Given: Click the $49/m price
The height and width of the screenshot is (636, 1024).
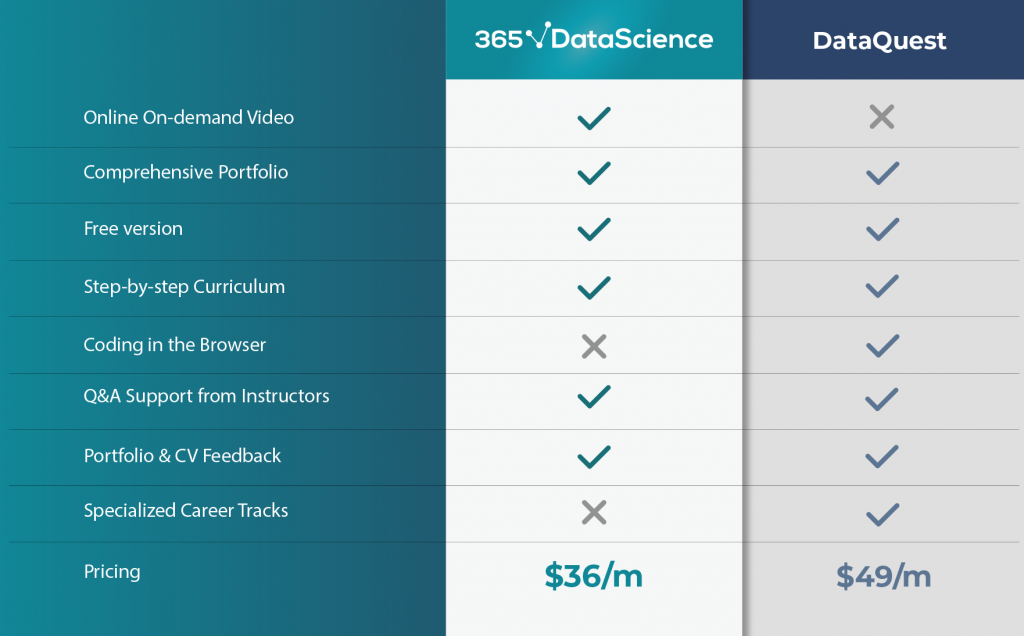Looking at the screenshot, I should point(884,575).
